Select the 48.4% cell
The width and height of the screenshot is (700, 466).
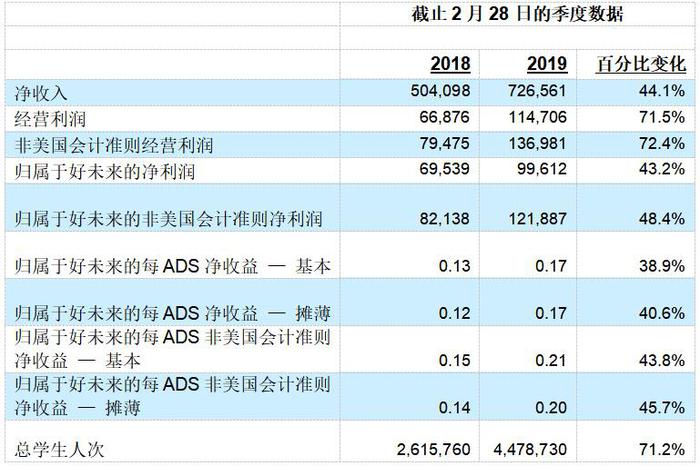pos(662,218)
